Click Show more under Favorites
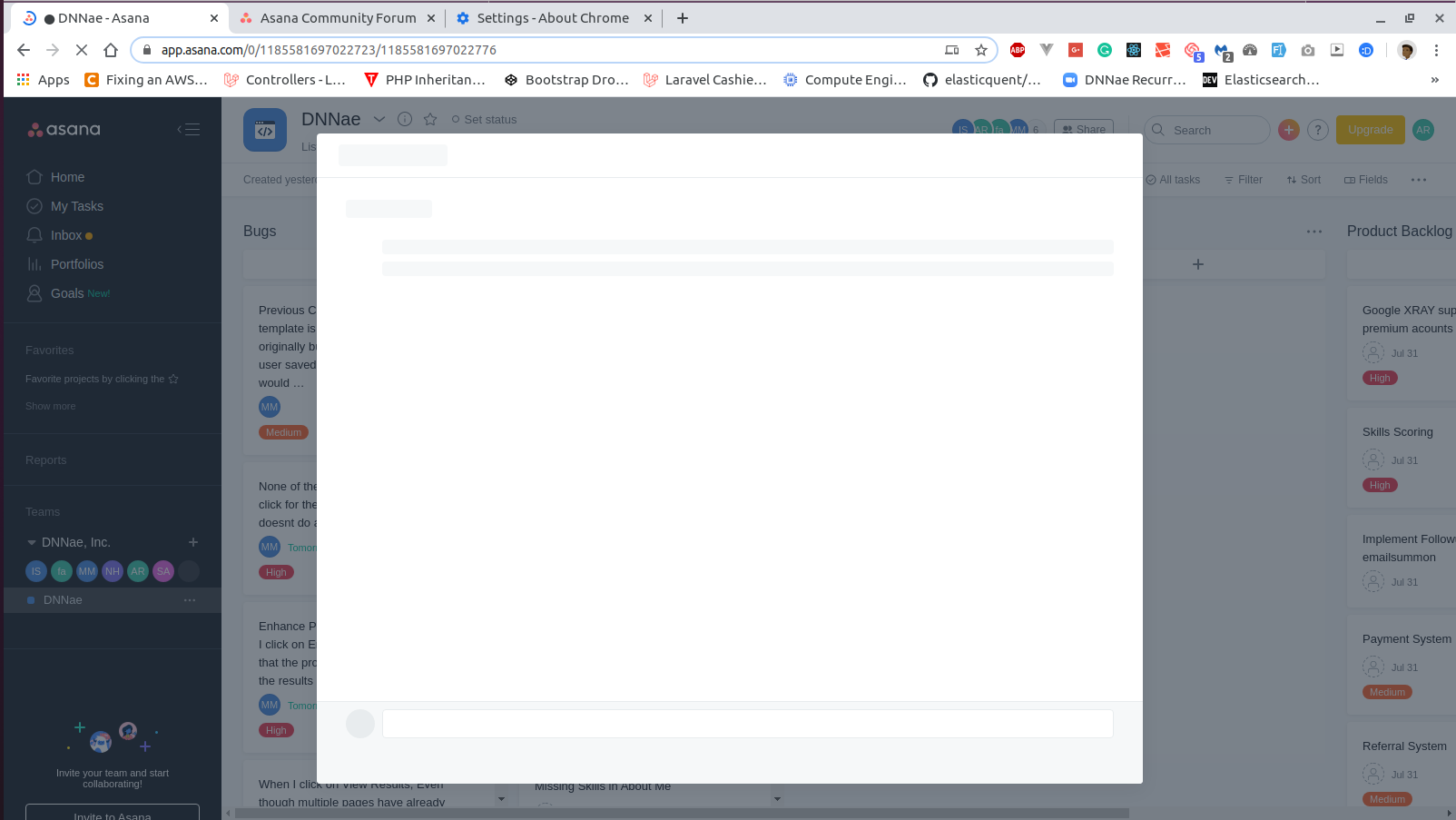The height and width of the screenshot is (820, 1456). point(51,406)
